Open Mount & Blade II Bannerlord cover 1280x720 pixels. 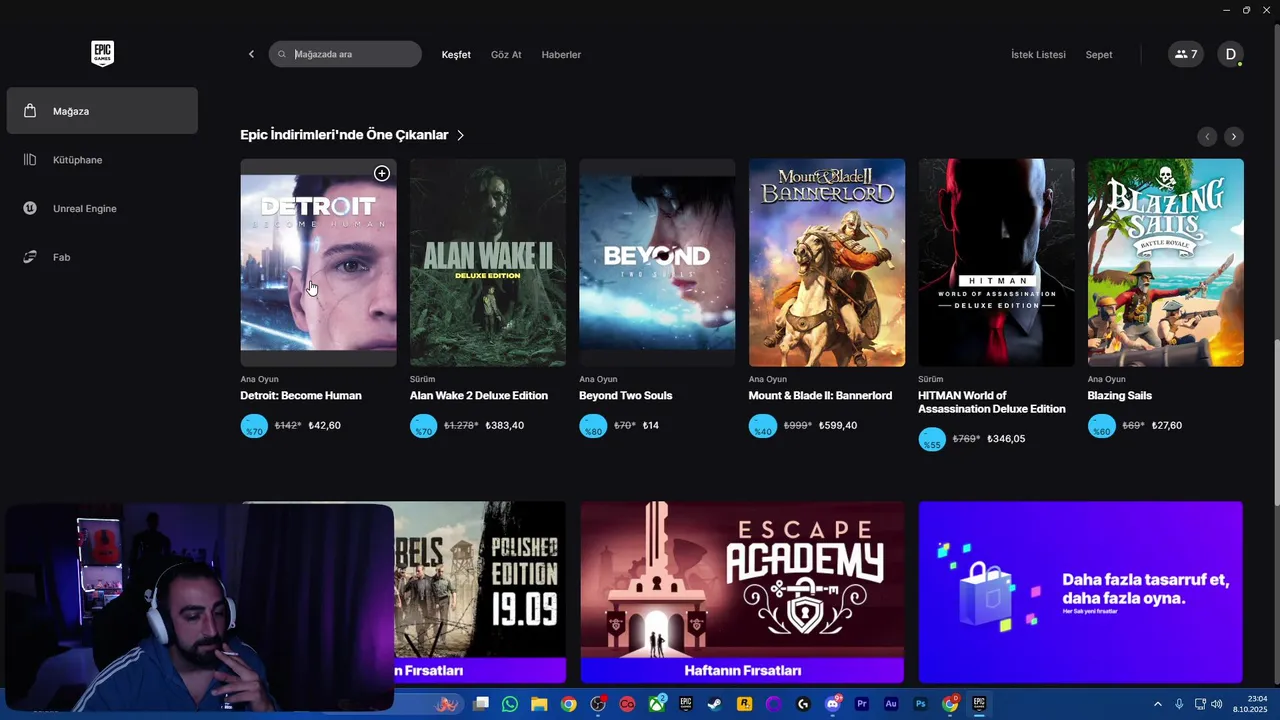tap(827, 263)
